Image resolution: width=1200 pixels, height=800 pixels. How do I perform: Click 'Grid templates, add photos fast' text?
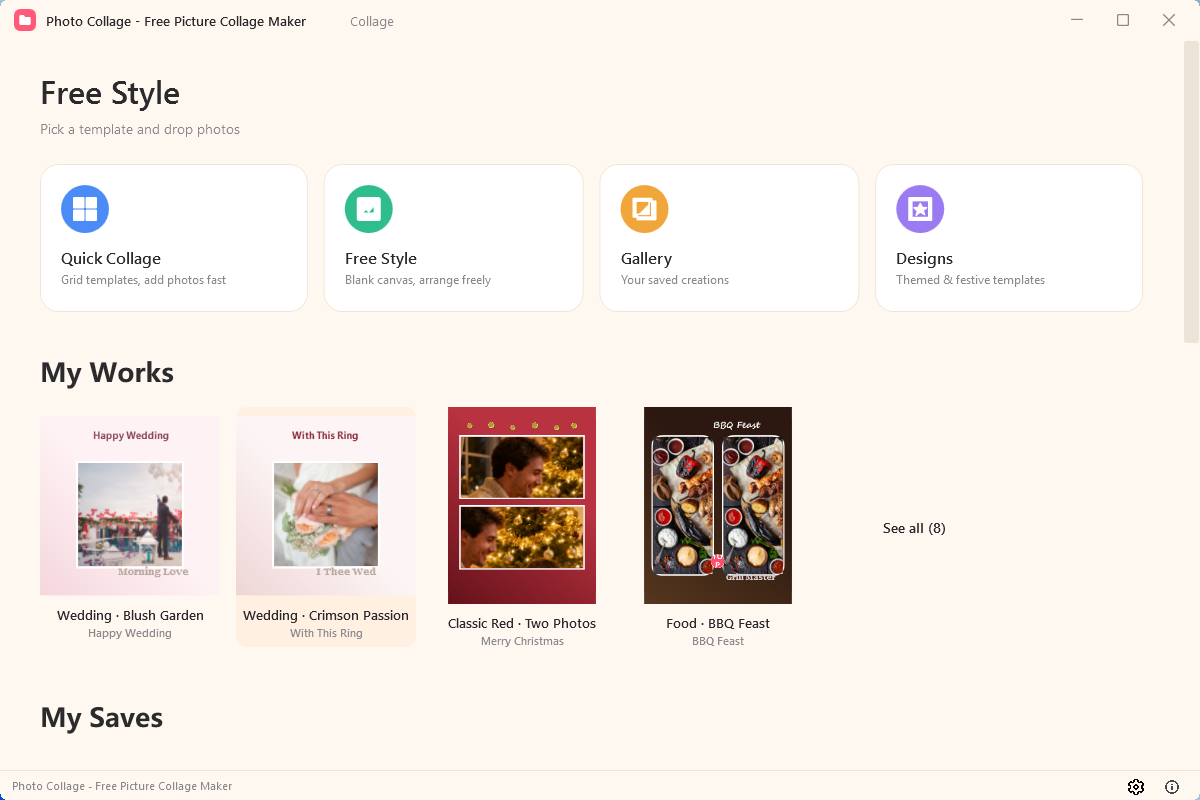tap(143, 280)
